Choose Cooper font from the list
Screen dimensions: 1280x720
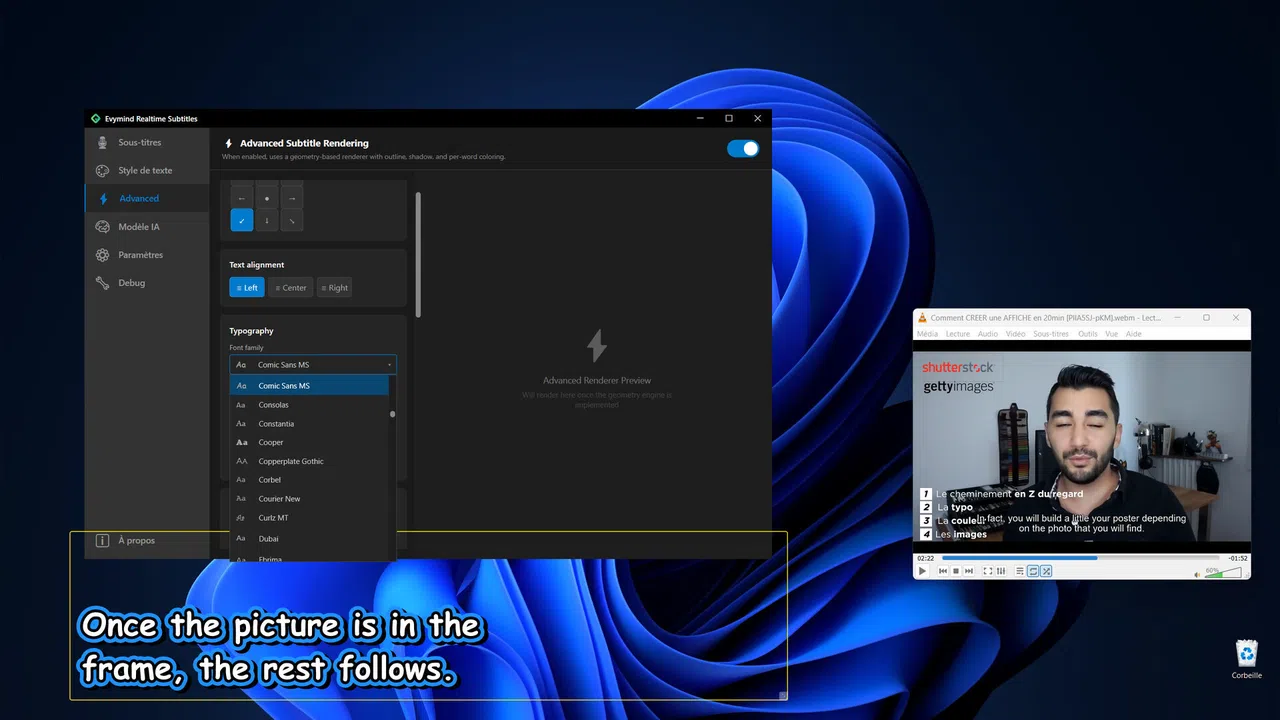click(x=309, y=442)
